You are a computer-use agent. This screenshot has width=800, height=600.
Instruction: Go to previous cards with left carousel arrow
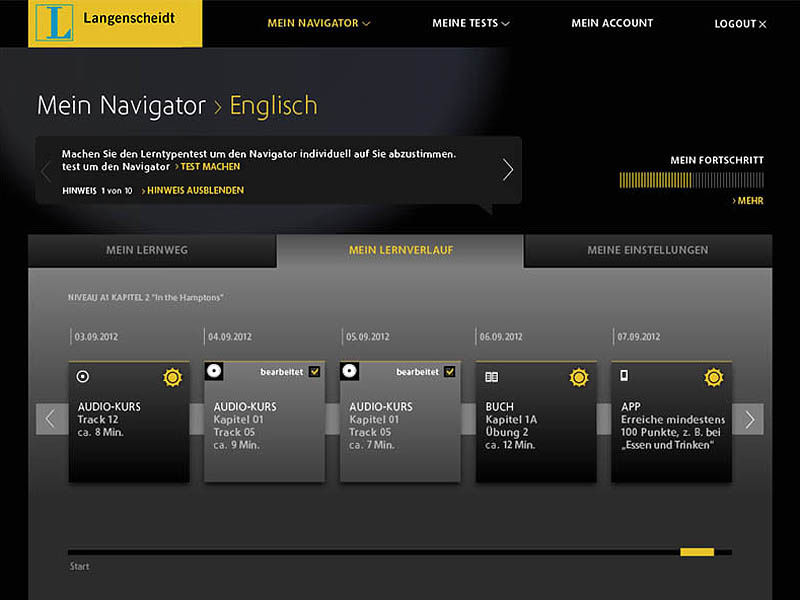(52, 419)
